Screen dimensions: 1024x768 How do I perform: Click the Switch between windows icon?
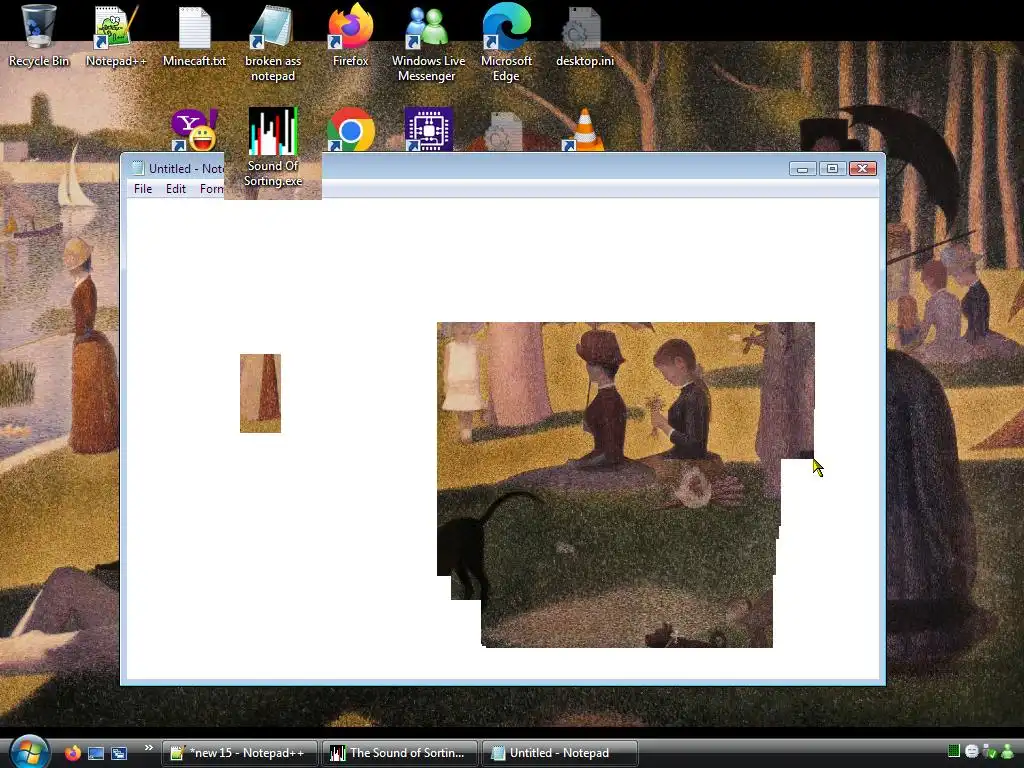click(x=119, y=753)
